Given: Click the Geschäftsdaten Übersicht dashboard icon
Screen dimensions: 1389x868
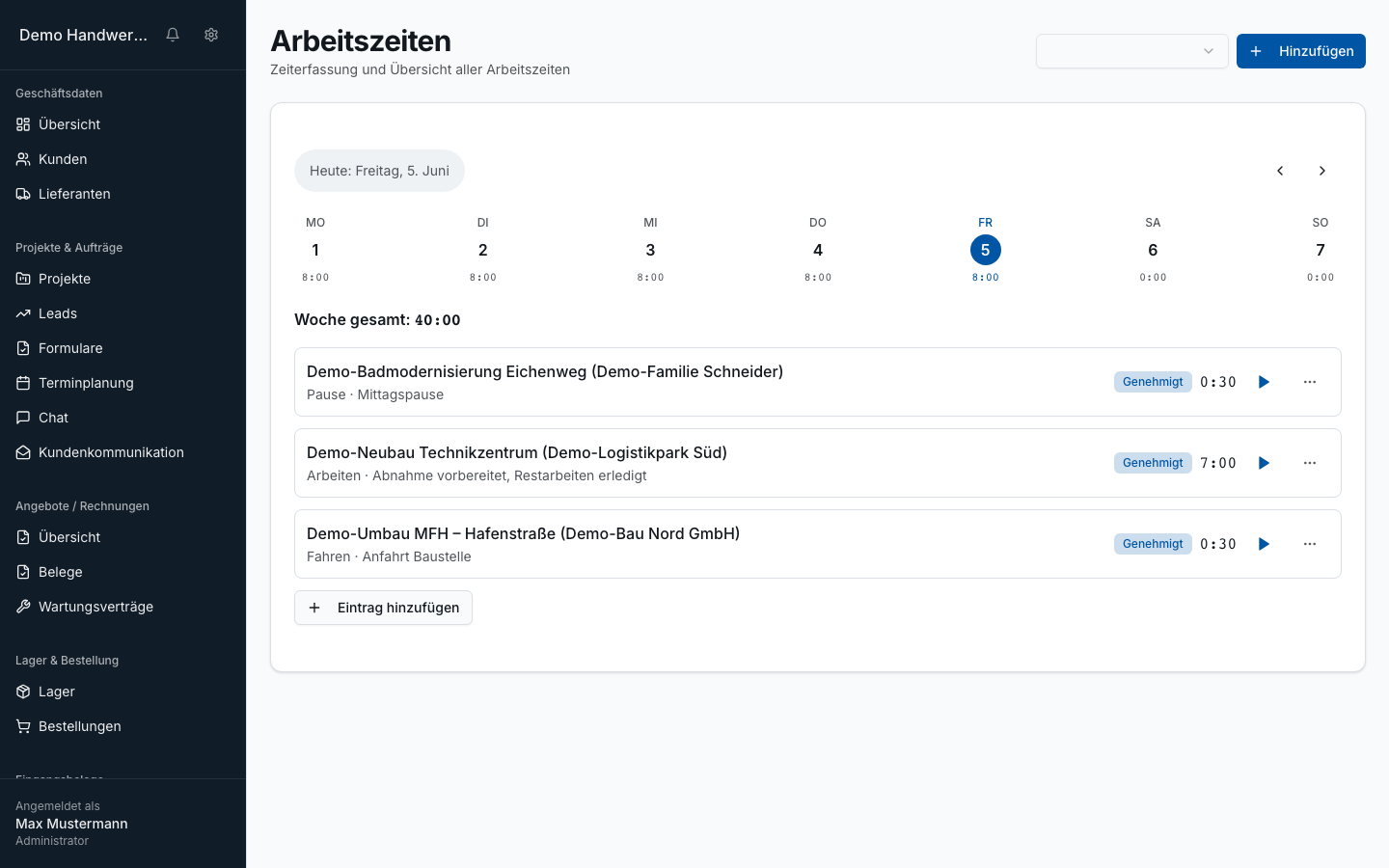Looking at the screenshot, I should click(x=23, y=124).
